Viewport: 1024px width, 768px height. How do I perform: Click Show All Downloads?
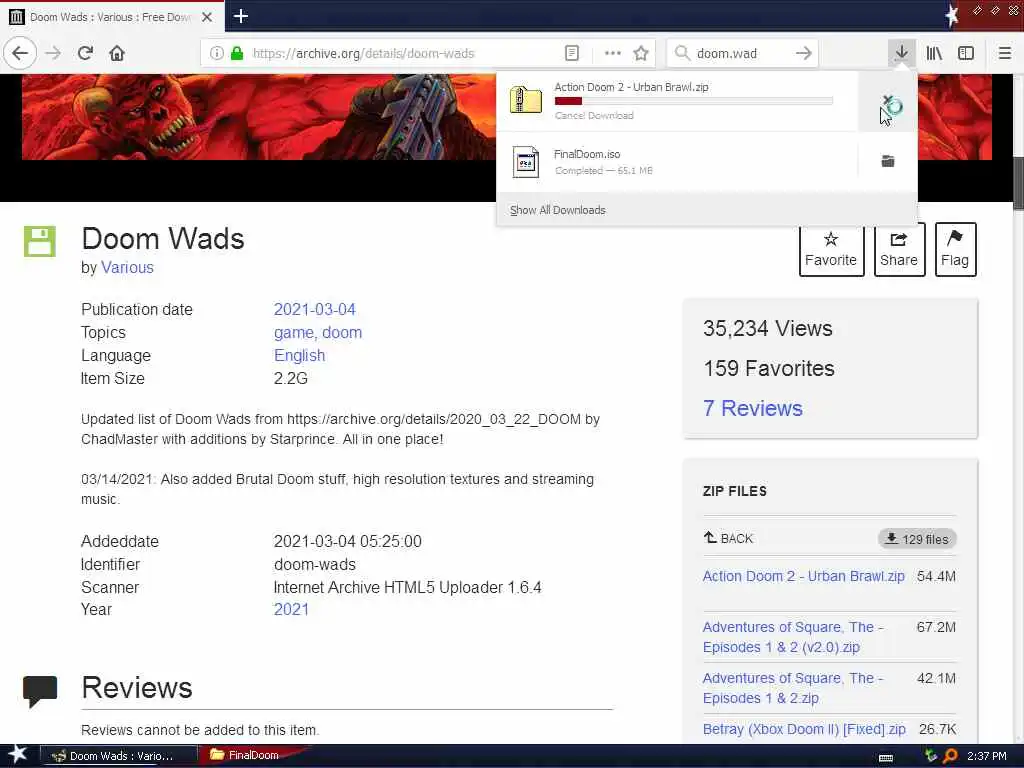(558, 210)
